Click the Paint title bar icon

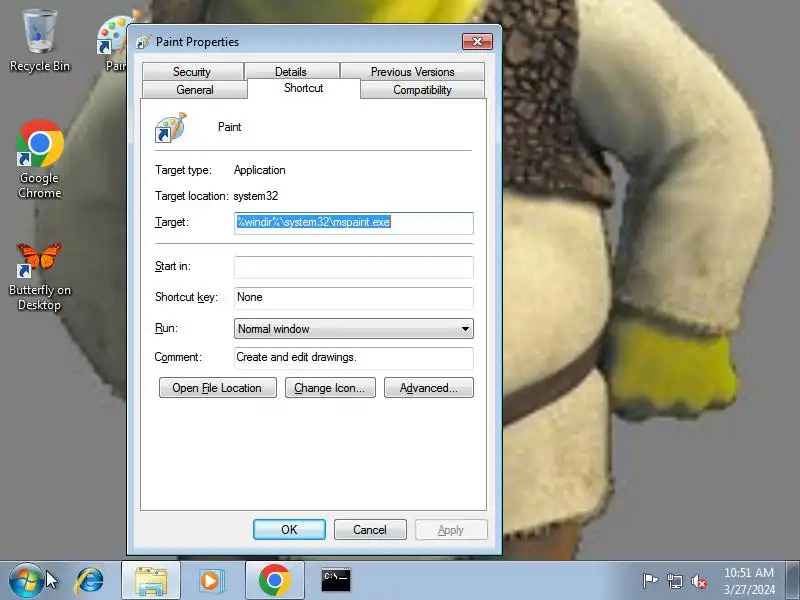coord(144,41)
